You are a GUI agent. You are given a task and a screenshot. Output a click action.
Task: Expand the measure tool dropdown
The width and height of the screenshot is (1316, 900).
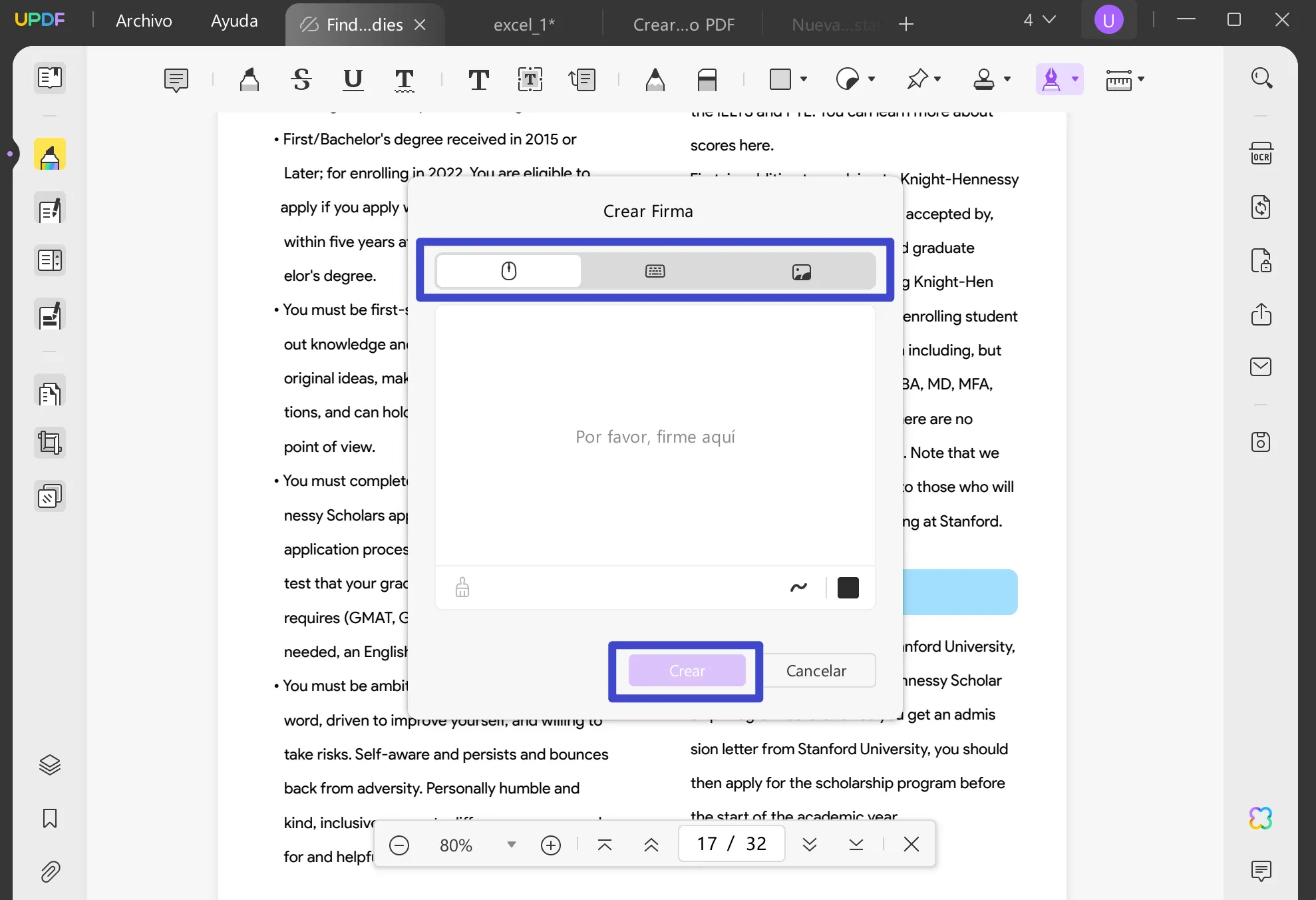click(1142, 79)
